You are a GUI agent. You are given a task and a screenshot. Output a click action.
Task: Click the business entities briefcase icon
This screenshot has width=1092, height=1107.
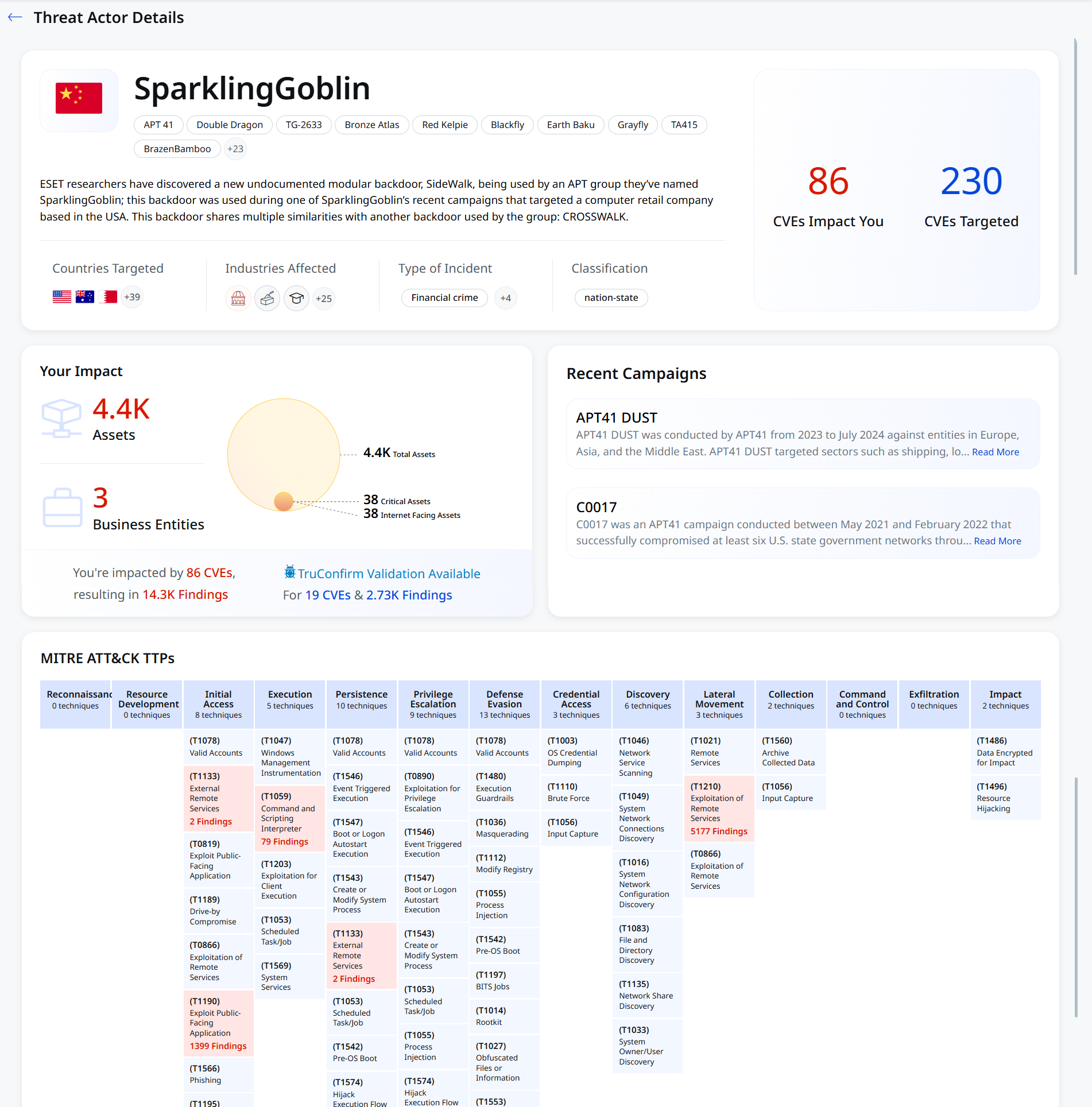pos(63,508)
